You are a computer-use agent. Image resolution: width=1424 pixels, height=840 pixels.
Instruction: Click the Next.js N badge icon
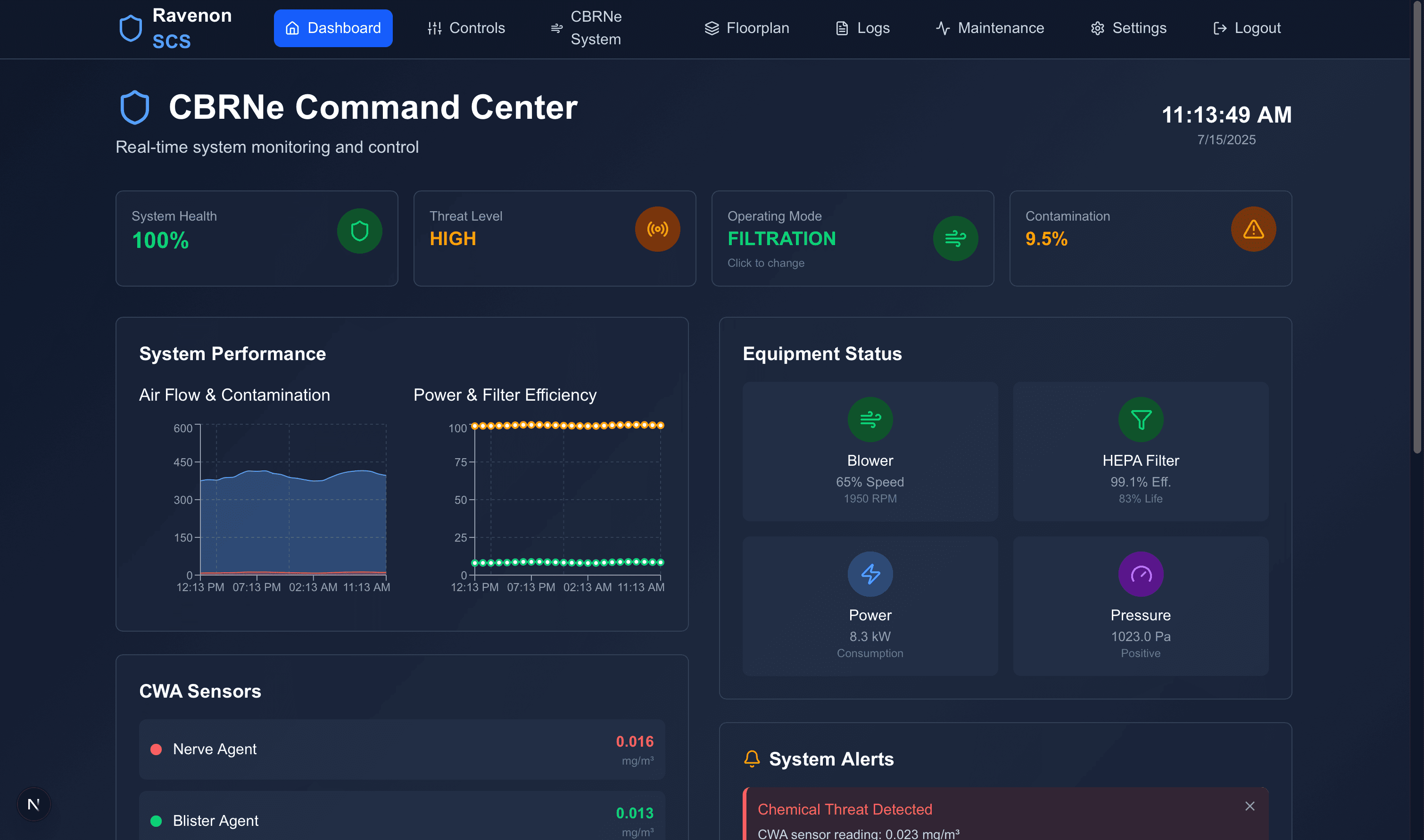tap(34, 804)
